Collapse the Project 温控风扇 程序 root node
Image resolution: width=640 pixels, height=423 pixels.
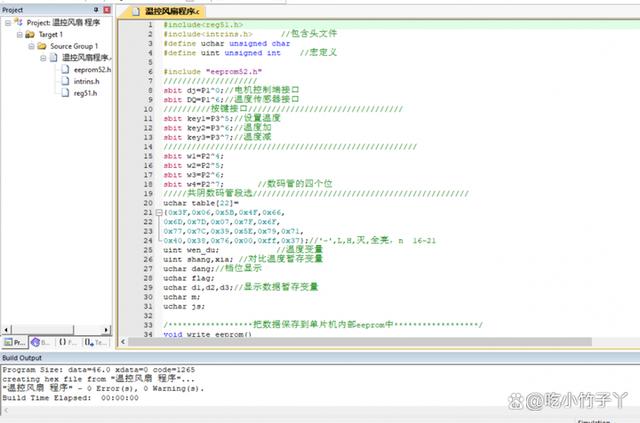pyautogui.click(x=8, y=23)
